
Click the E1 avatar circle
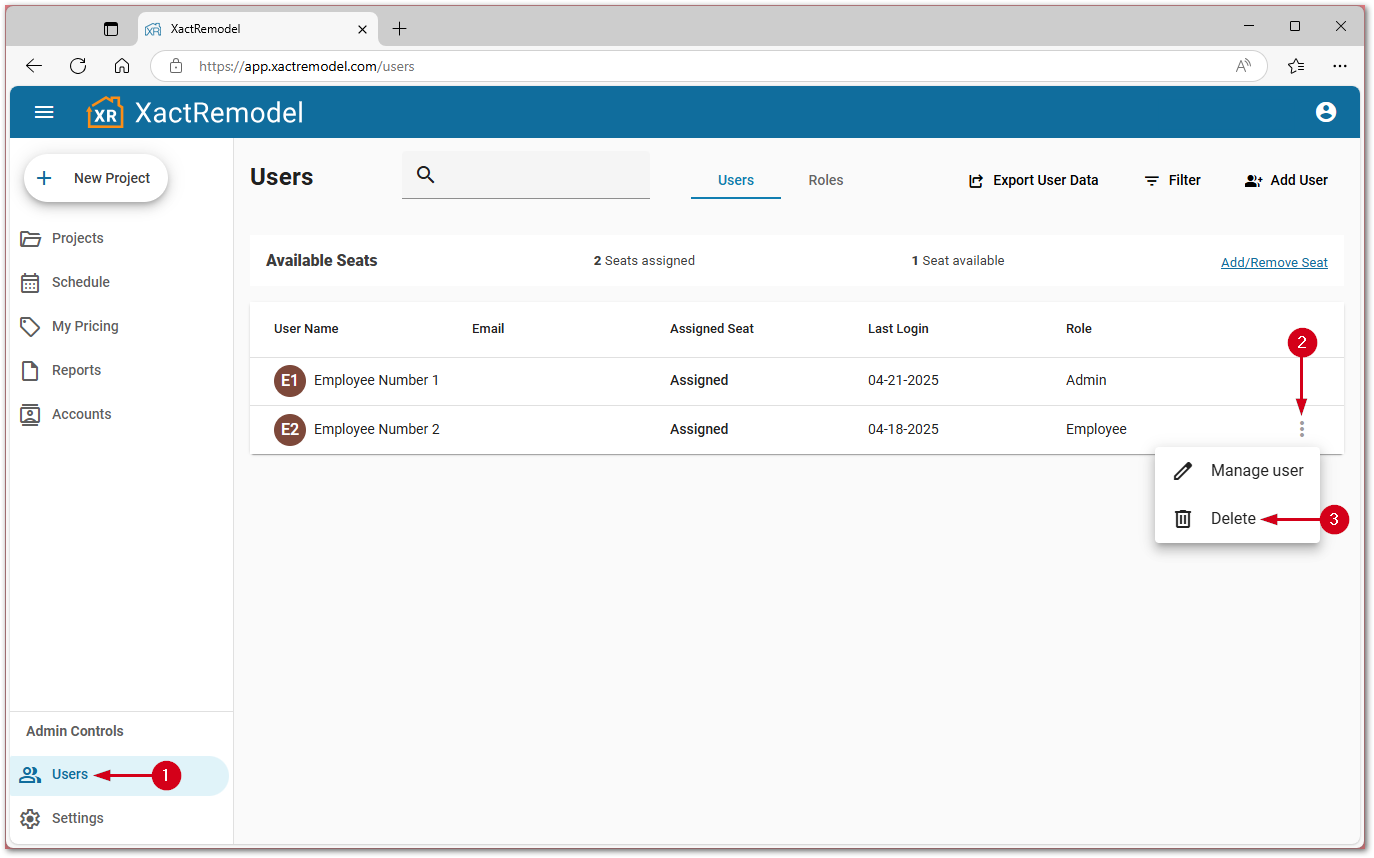tap(290, 381)
